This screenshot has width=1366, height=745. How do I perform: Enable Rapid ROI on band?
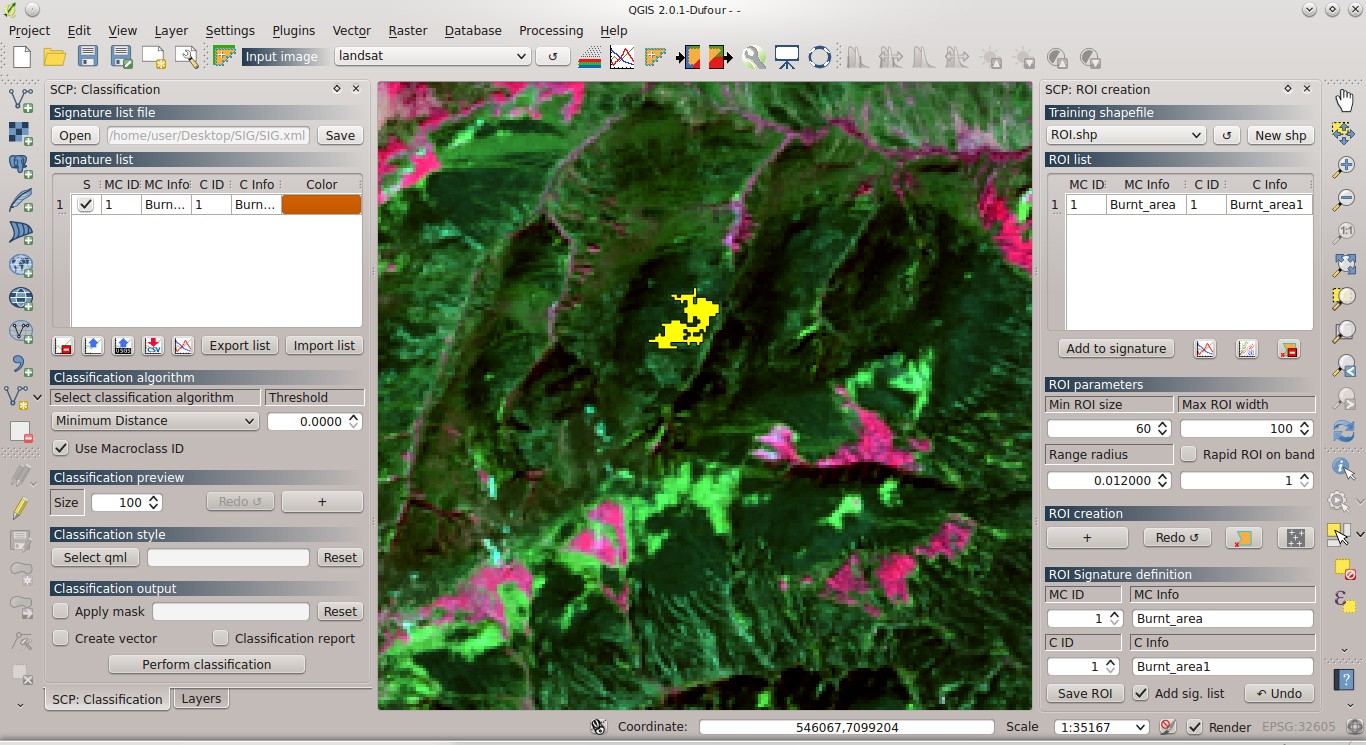point(1189,455)
